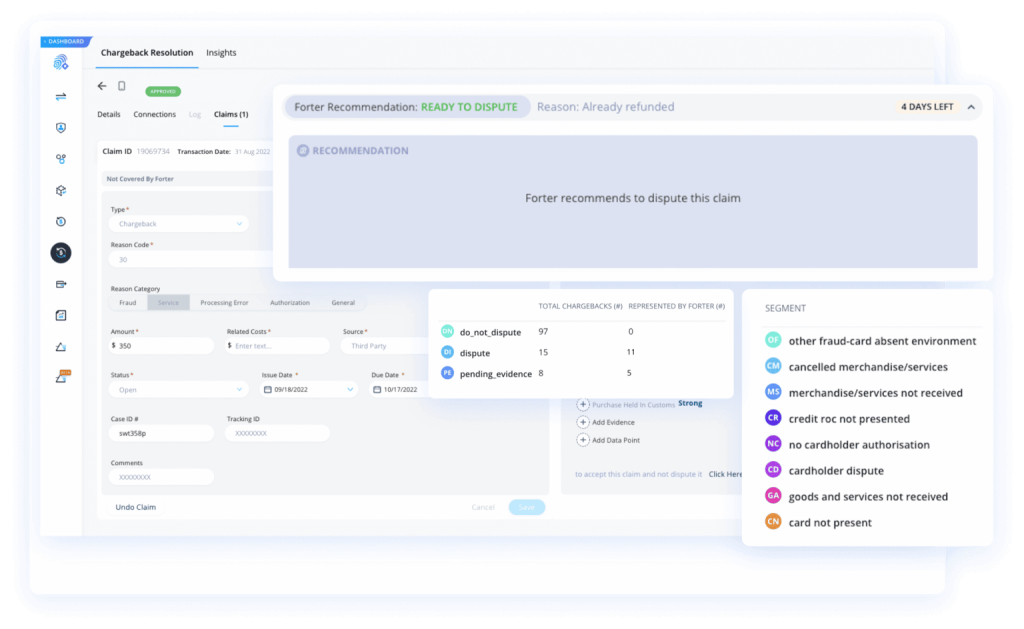1024x629 pixels.
Task: Click the plus icon next to Add Evidence
Action: (x=582, y=422)
